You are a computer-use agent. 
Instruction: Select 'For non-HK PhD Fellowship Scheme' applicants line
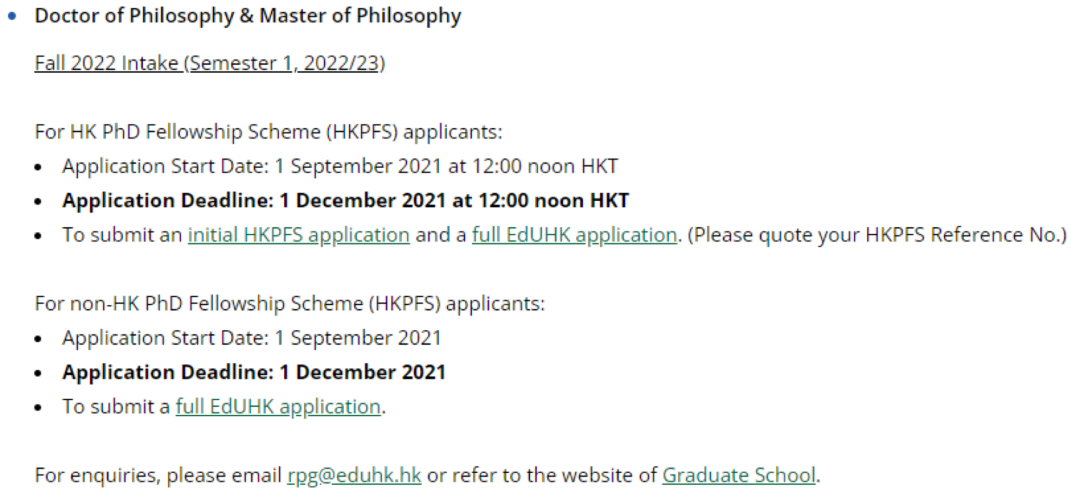[289, 303]
